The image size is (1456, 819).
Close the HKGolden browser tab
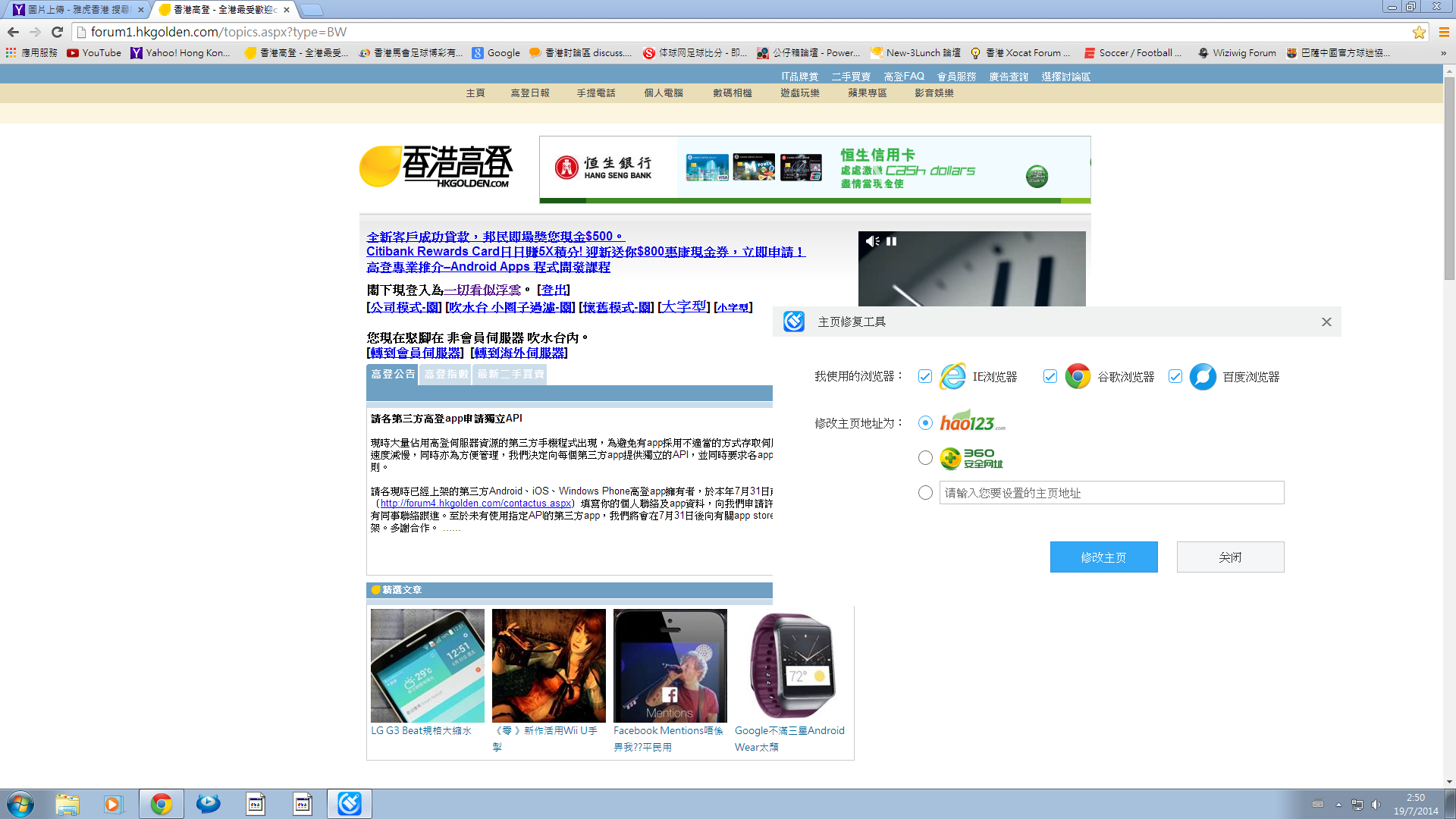[287, 10]
